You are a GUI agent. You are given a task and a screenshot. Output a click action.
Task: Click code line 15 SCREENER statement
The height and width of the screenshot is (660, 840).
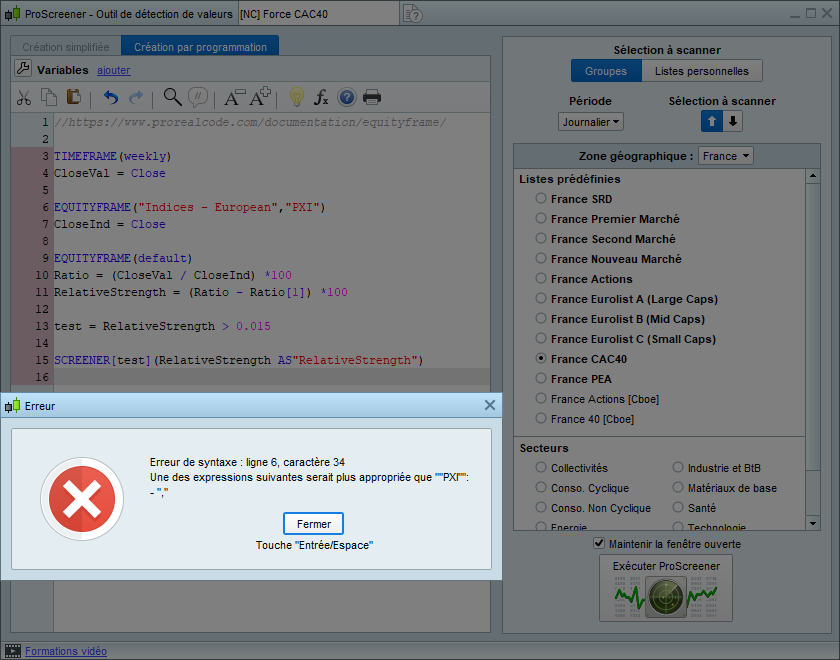click(x=238, y=360)
